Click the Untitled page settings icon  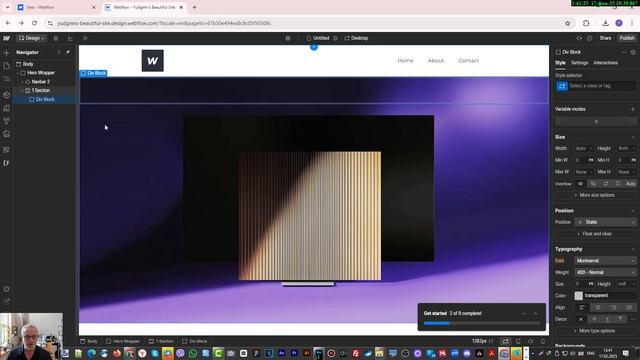pos(335,38)
